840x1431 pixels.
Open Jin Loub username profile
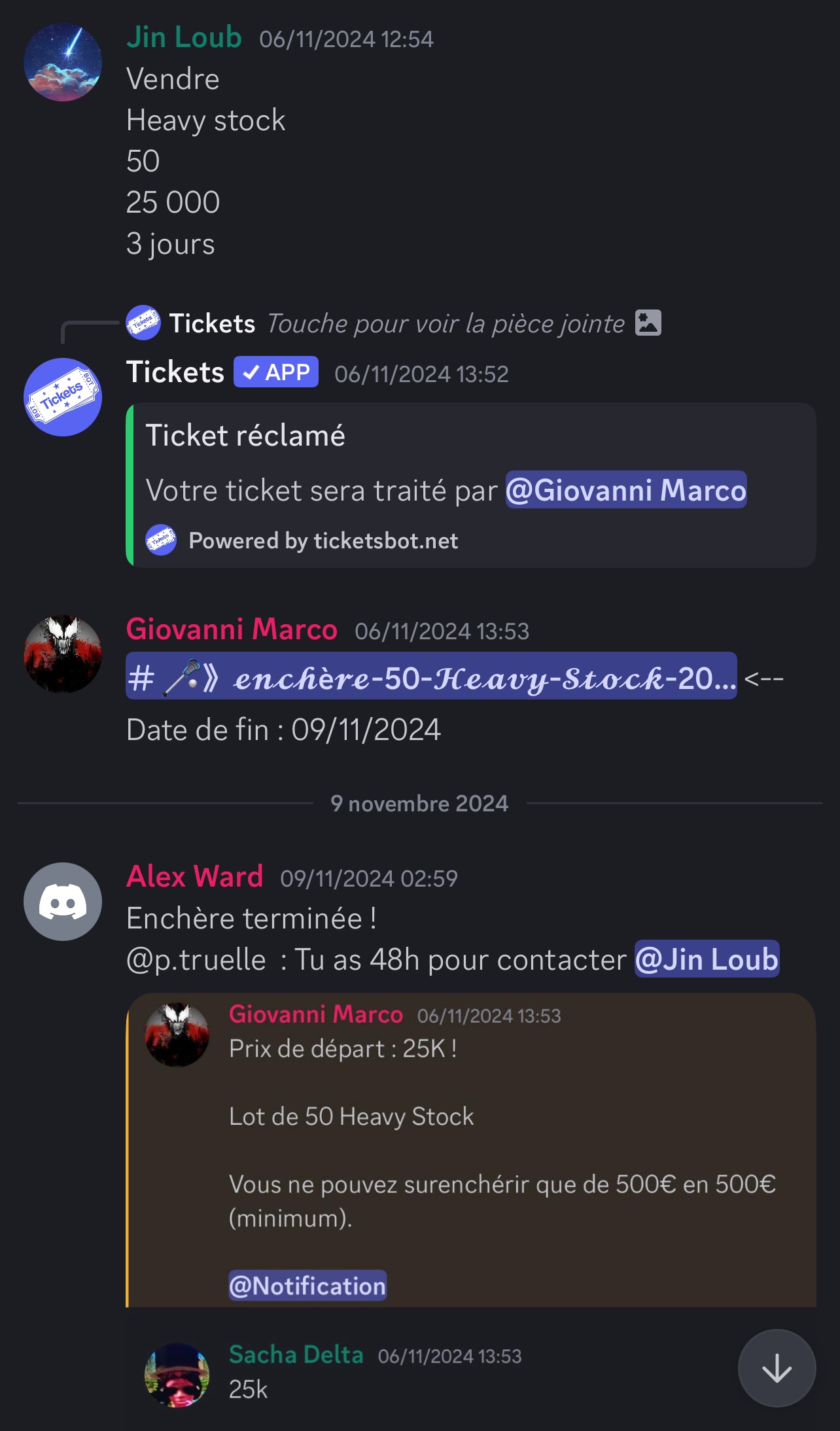click(184, 37)
